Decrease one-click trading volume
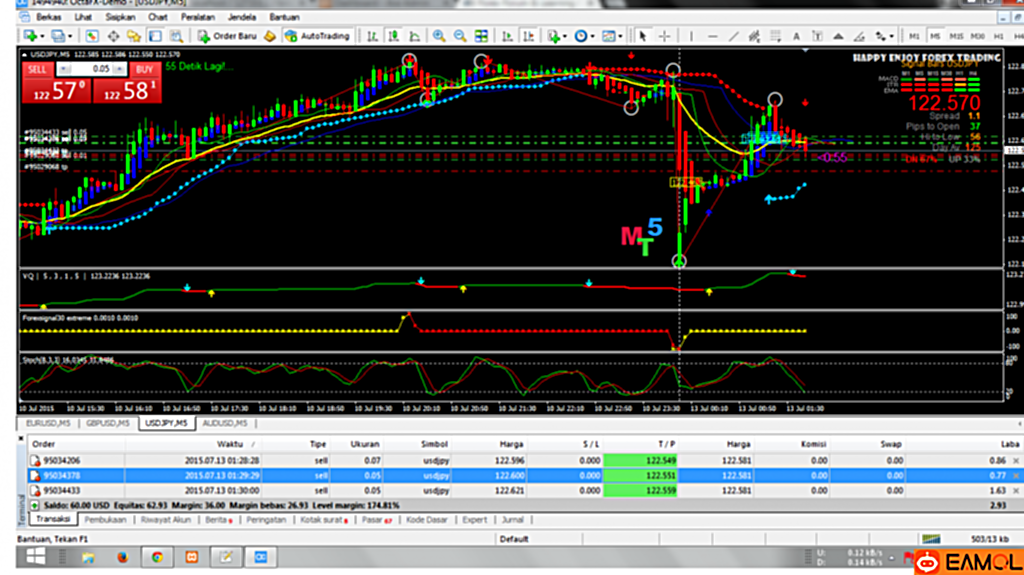 pos(64,69)
